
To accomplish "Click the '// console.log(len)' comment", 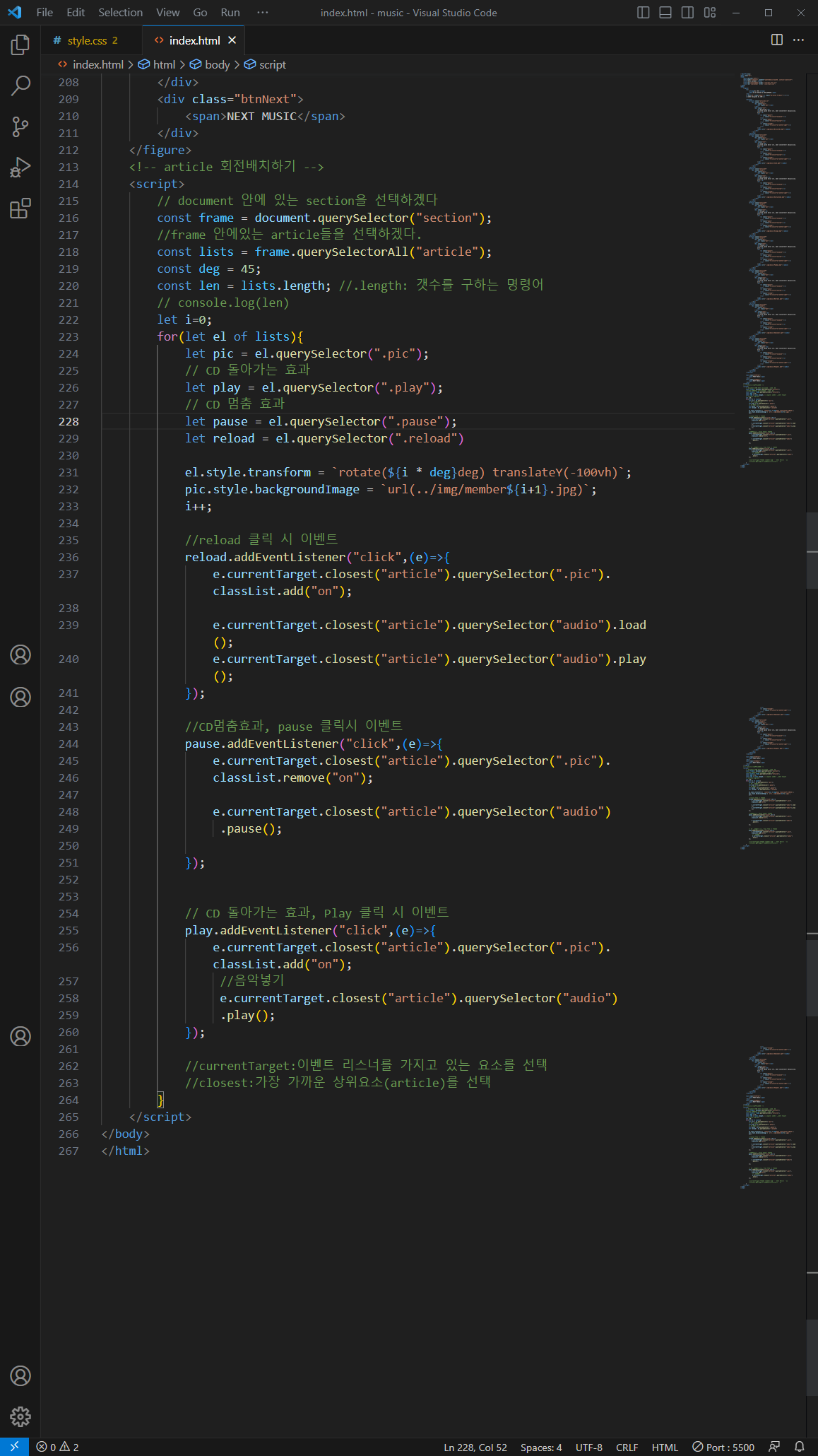I will [x=223, y=303].
